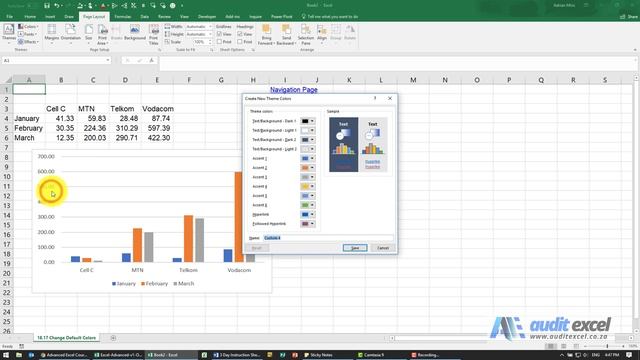Viewport: 640px width, 360px height.
Task: Switch to the Formulas ribbon tab
Action: pyautogui.click(x=122, y=17)
